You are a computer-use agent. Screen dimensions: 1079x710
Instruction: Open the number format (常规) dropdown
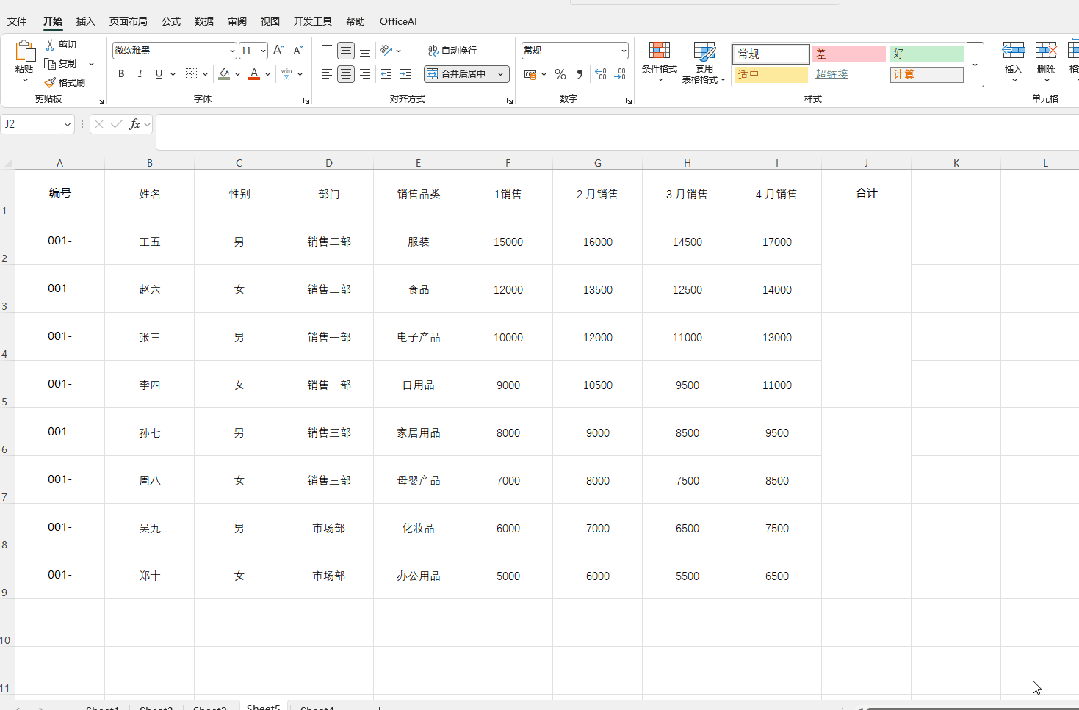(623, 50)
